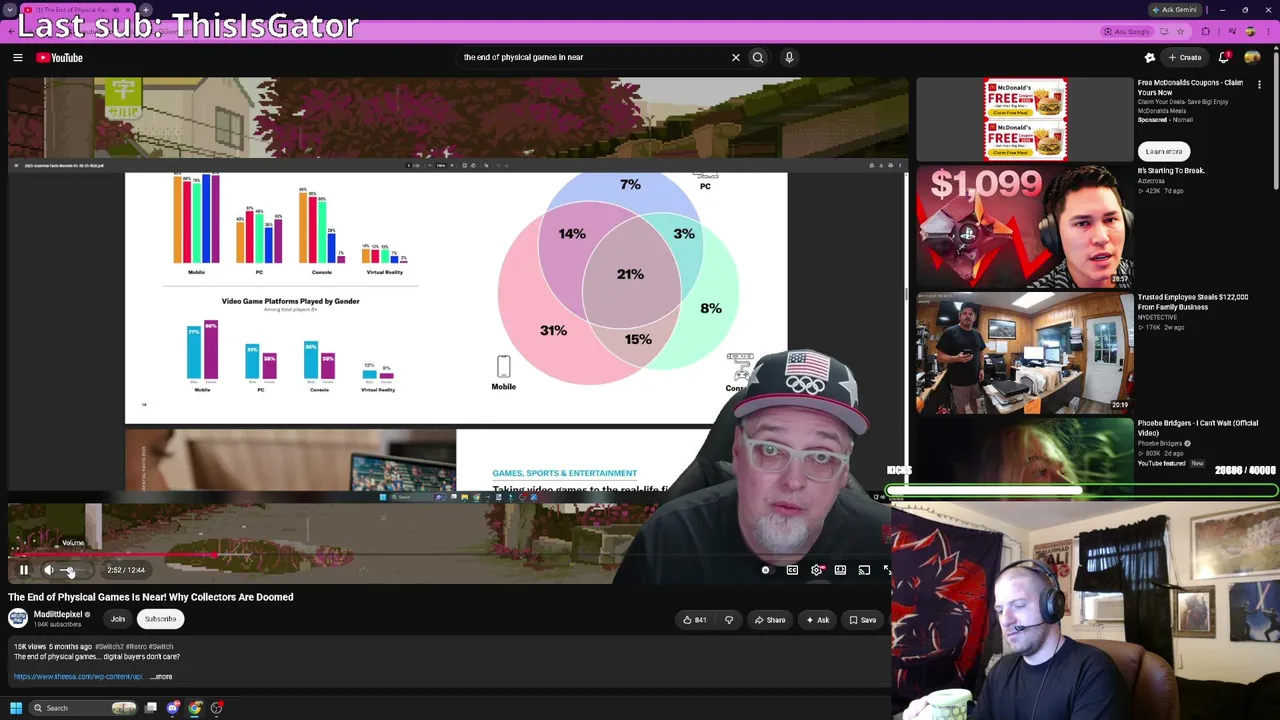Save the video to a playlist
Image resolution: width=1280 pixels, height=720 pixels.
tap(863, 620)
